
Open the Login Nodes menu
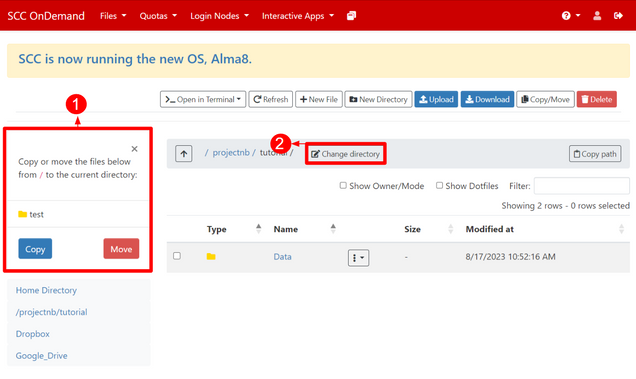[219, 16]
